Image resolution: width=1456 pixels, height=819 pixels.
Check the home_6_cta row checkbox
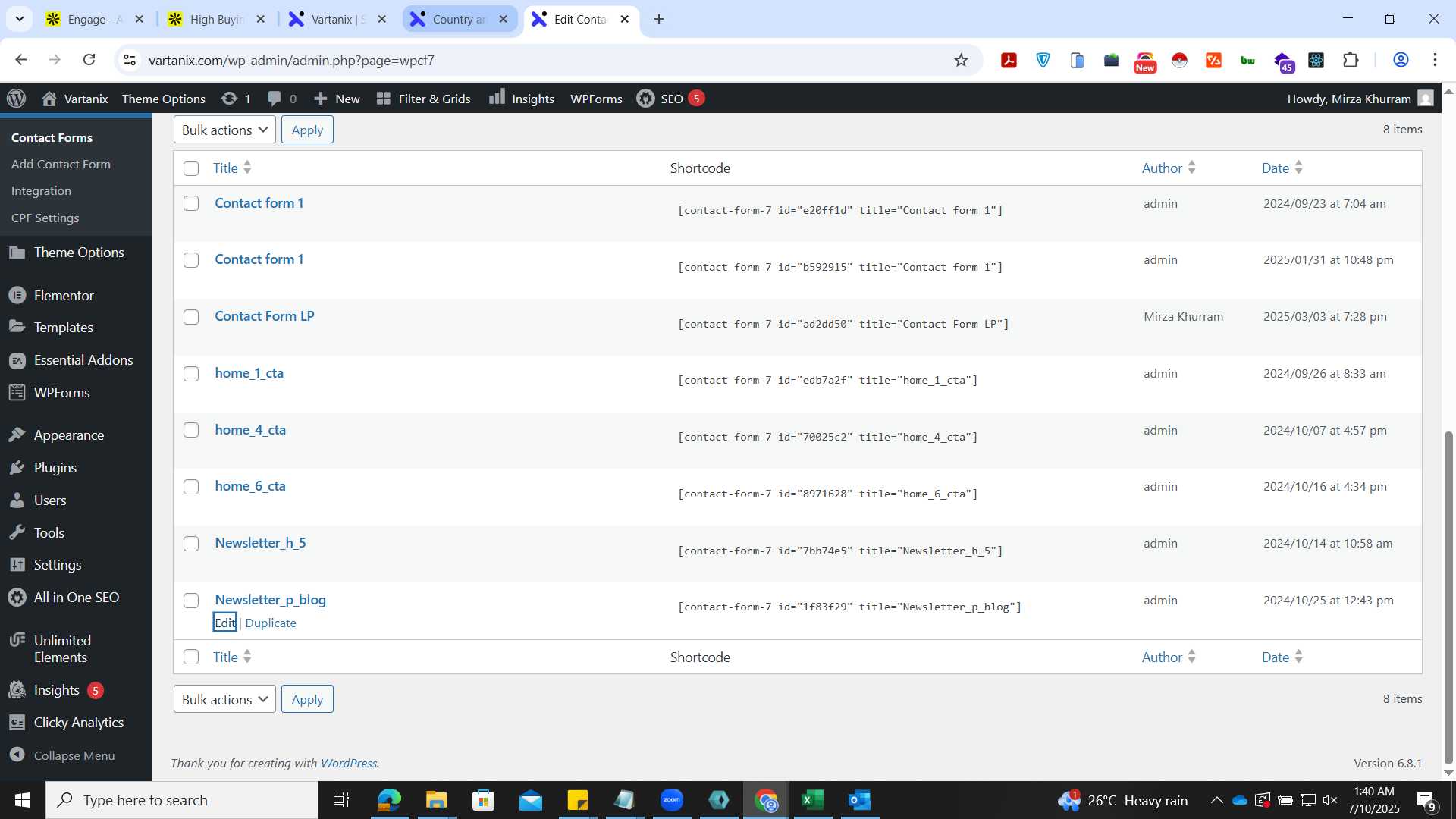[191, 487]
